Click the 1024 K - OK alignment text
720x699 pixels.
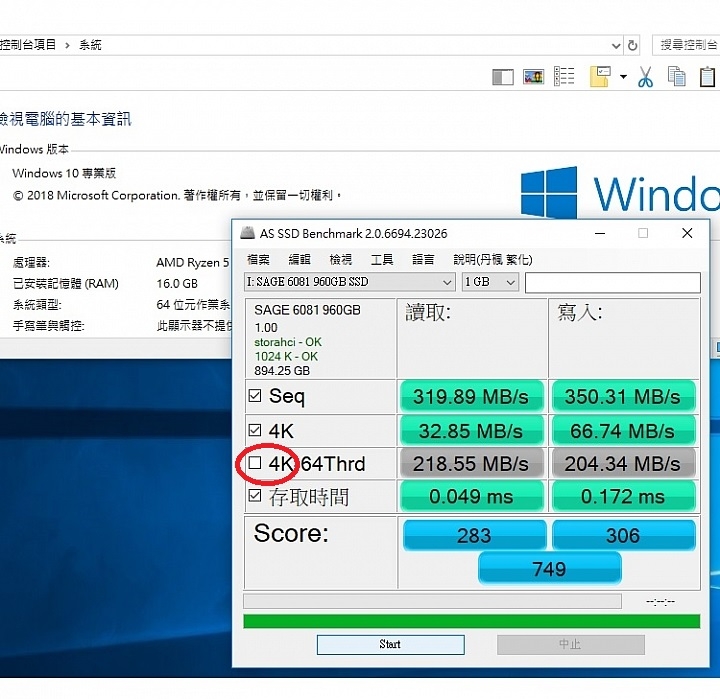click(286, 356)
